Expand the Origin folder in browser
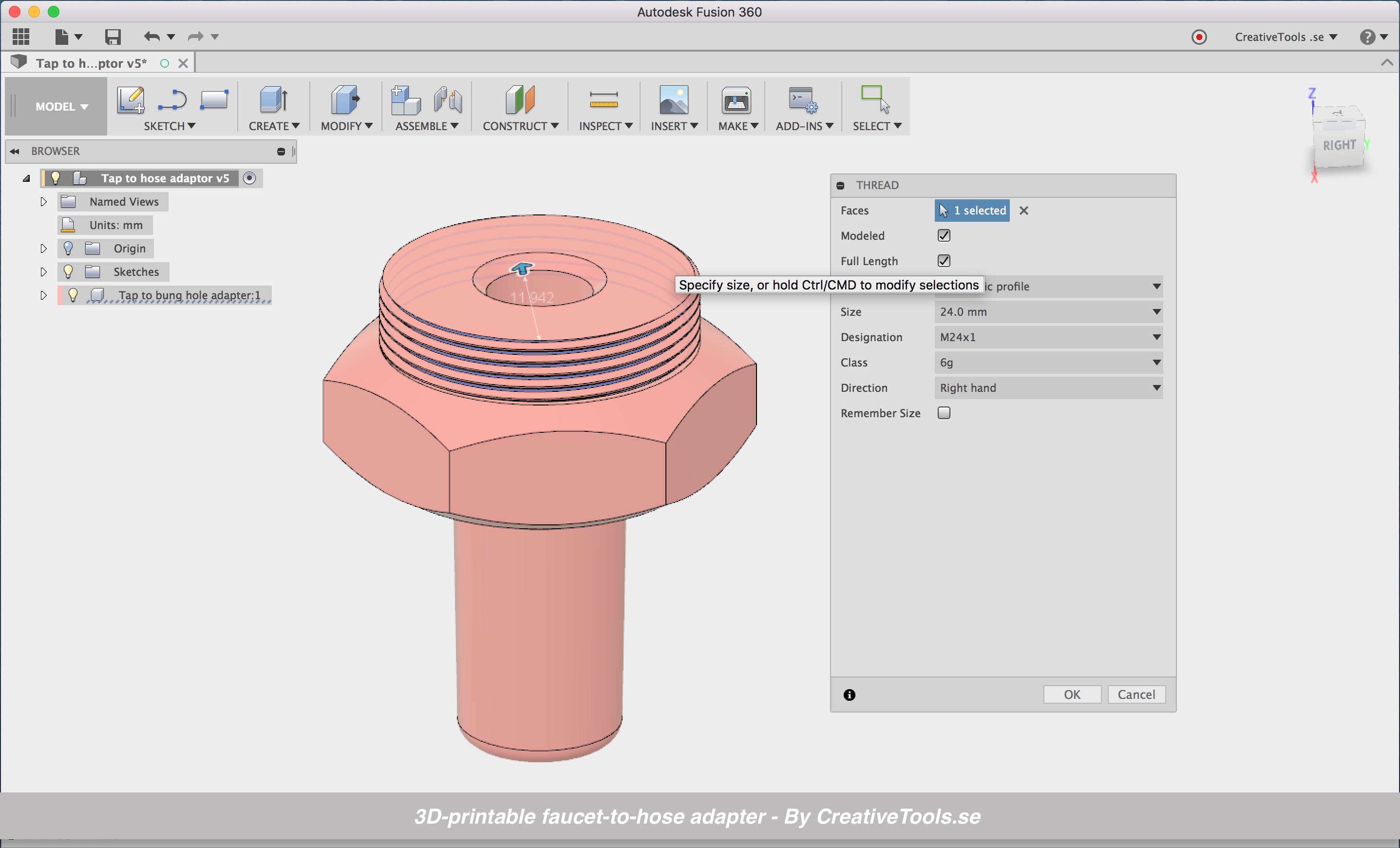1400x848 pixels. click(42, 248)
